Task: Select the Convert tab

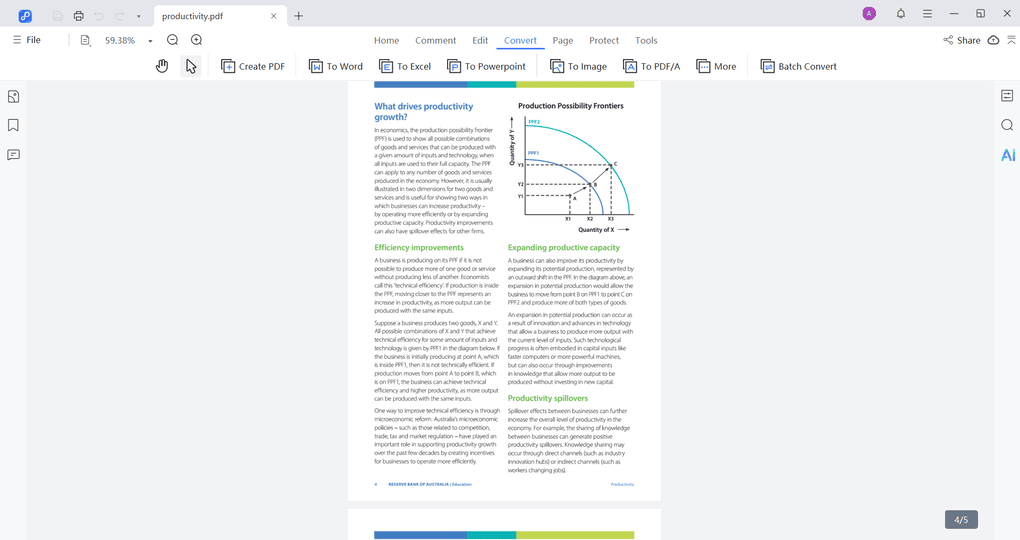Action: 520,40
